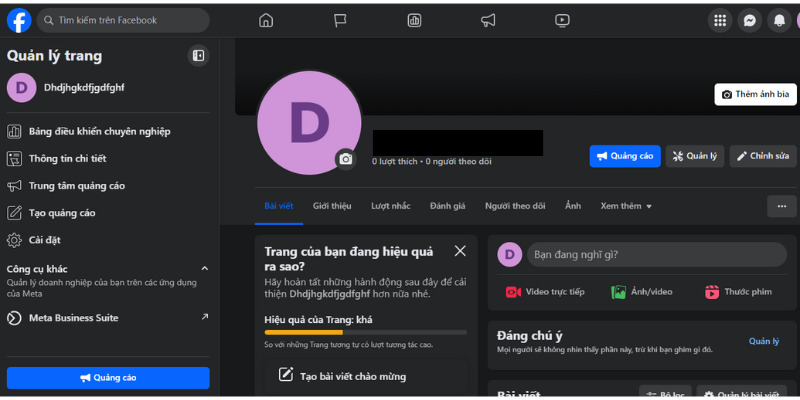800x400 pixels.
Task: Open the Watch video icon in the top bar
Action: pyautogui.click(x=562, y=20)
